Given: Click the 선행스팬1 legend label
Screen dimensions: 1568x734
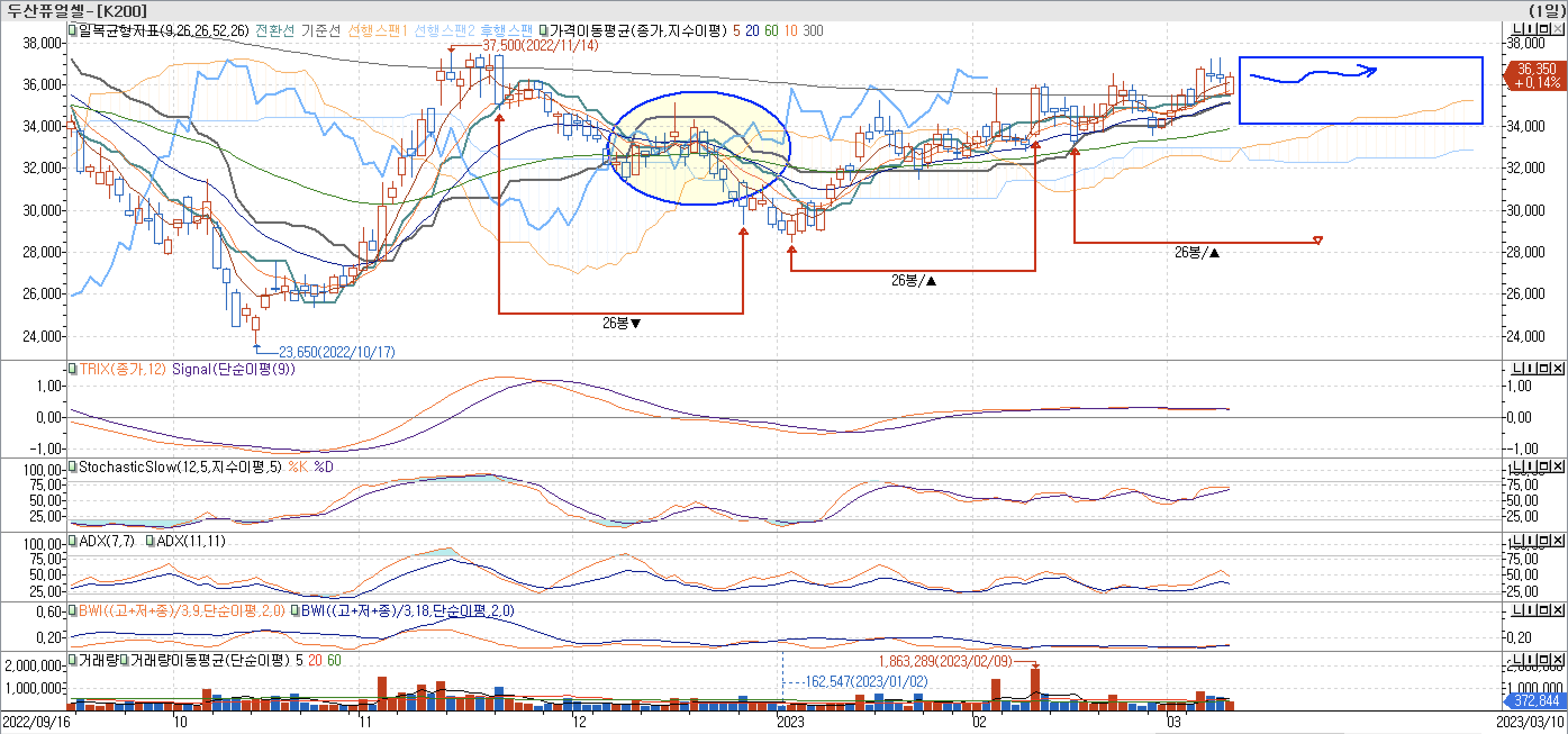Looking at the screenshot, I should pyautogui.click(x=377, y=30).
